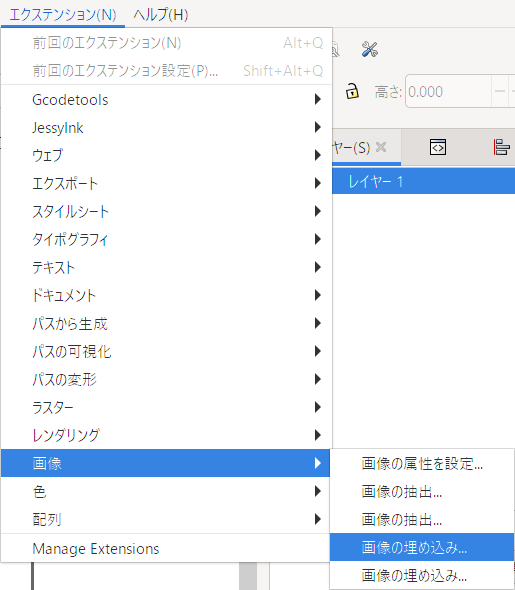
Task: Click the エクステンション(N) menu bar item
Action: 63,15
